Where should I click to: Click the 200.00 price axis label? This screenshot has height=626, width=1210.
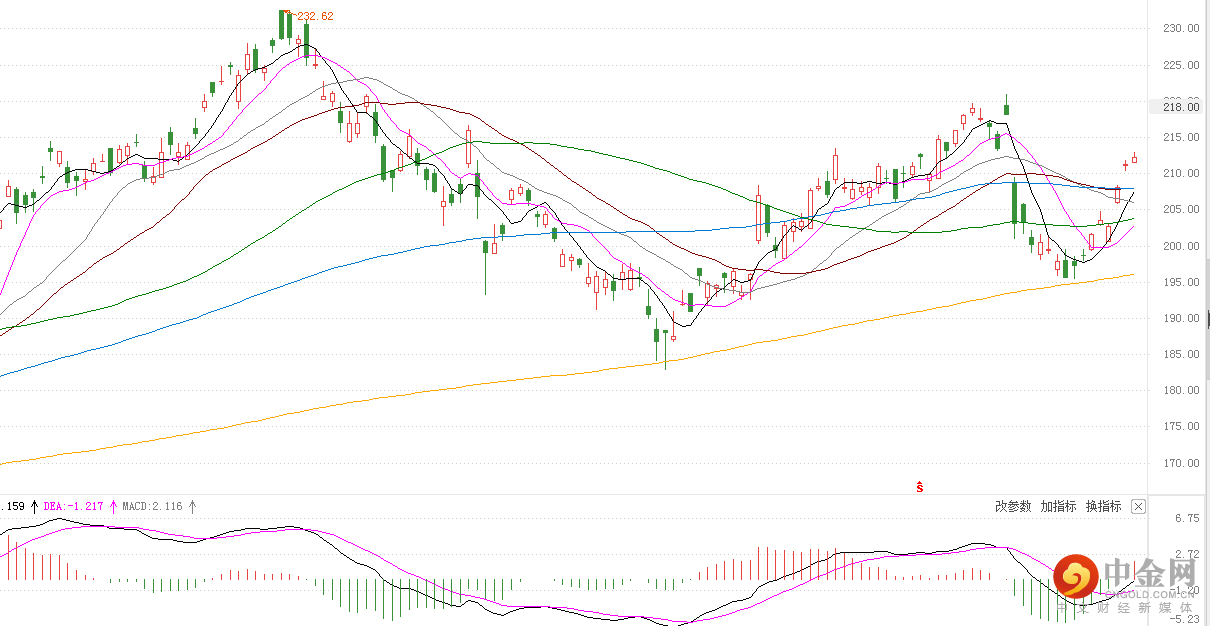1181,246
